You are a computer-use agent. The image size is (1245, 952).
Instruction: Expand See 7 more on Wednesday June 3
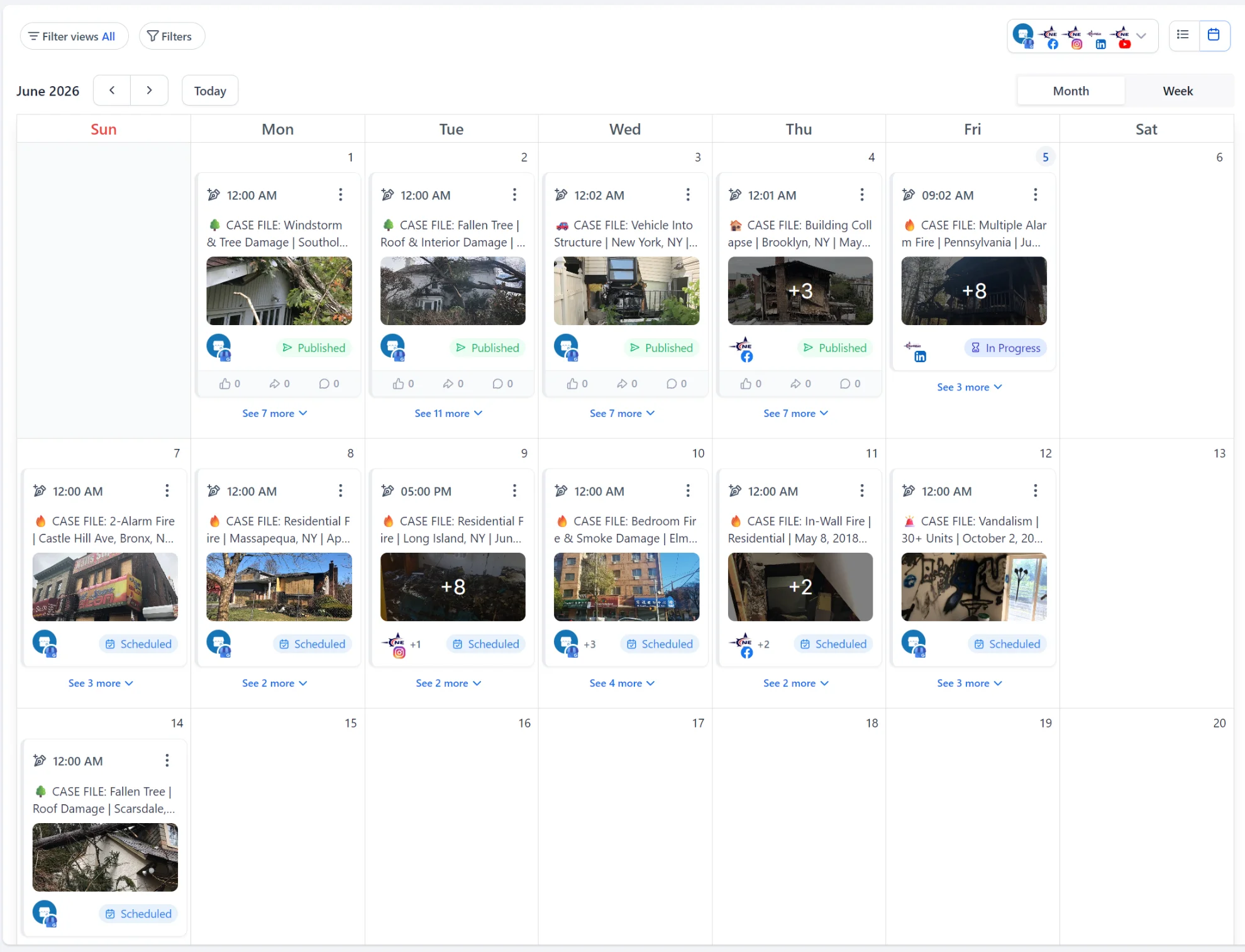pyautogui.click(x=622, y=413)
